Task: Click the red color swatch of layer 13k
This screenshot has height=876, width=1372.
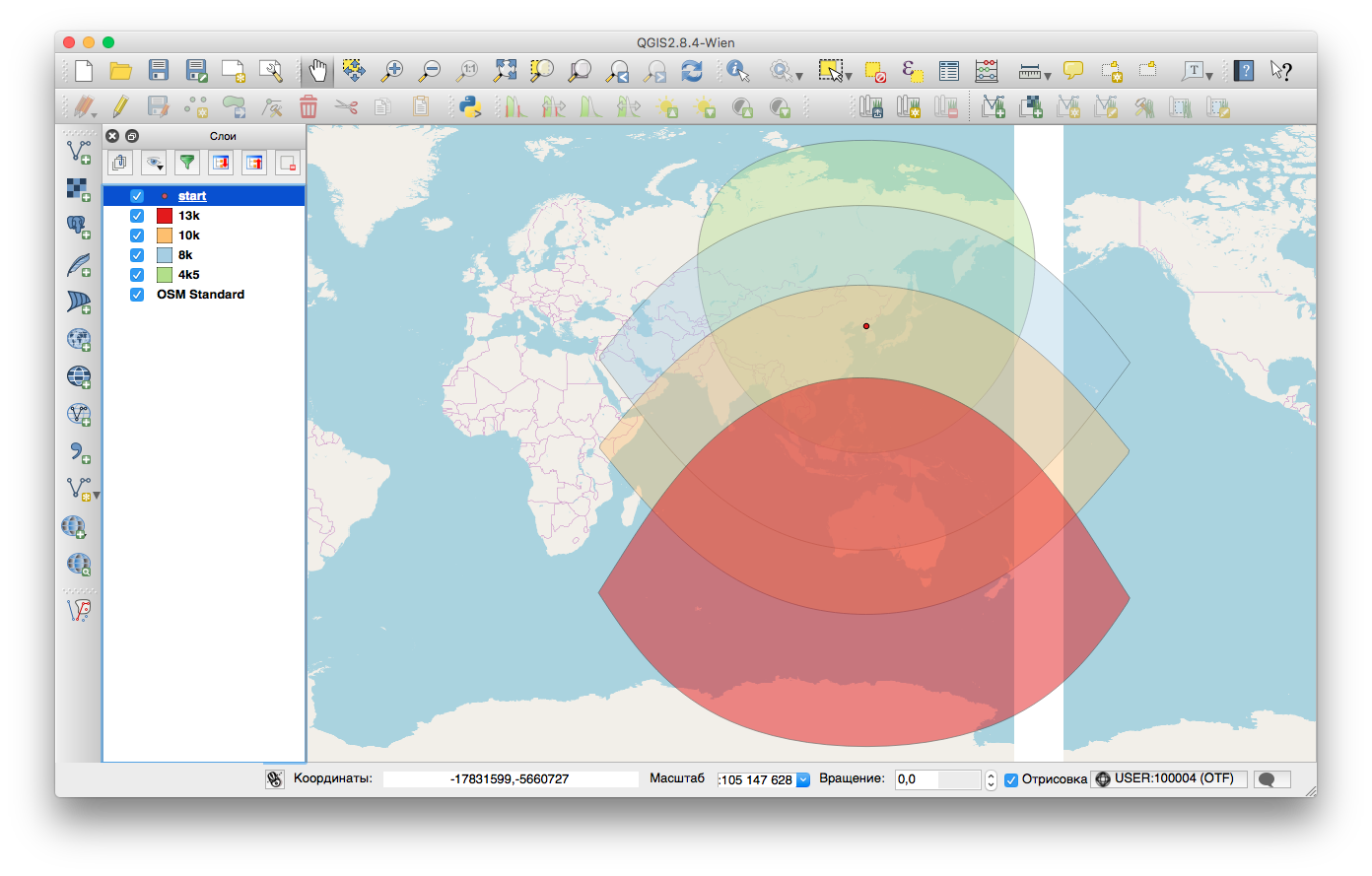Action: [x=163, y=215]
